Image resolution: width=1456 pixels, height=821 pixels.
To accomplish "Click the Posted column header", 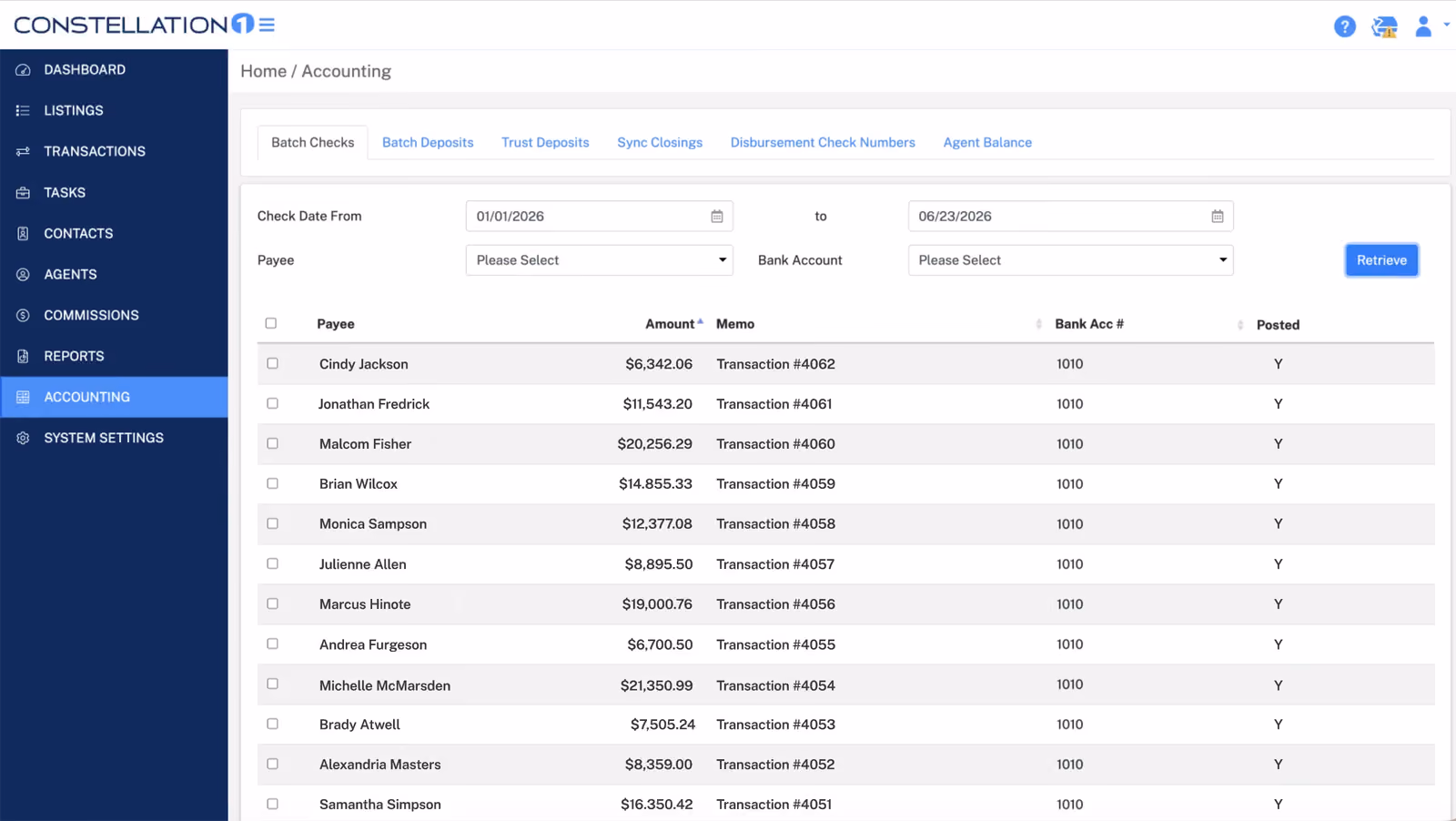I will [1278, 325].
